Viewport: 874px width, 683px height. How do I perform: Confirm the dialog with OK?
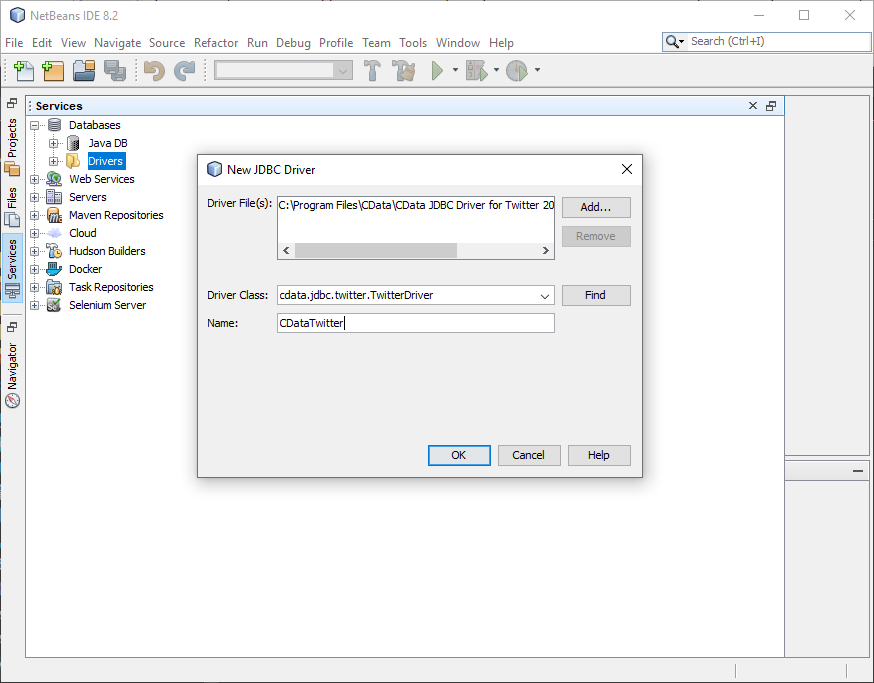click(x=458, y=455)
